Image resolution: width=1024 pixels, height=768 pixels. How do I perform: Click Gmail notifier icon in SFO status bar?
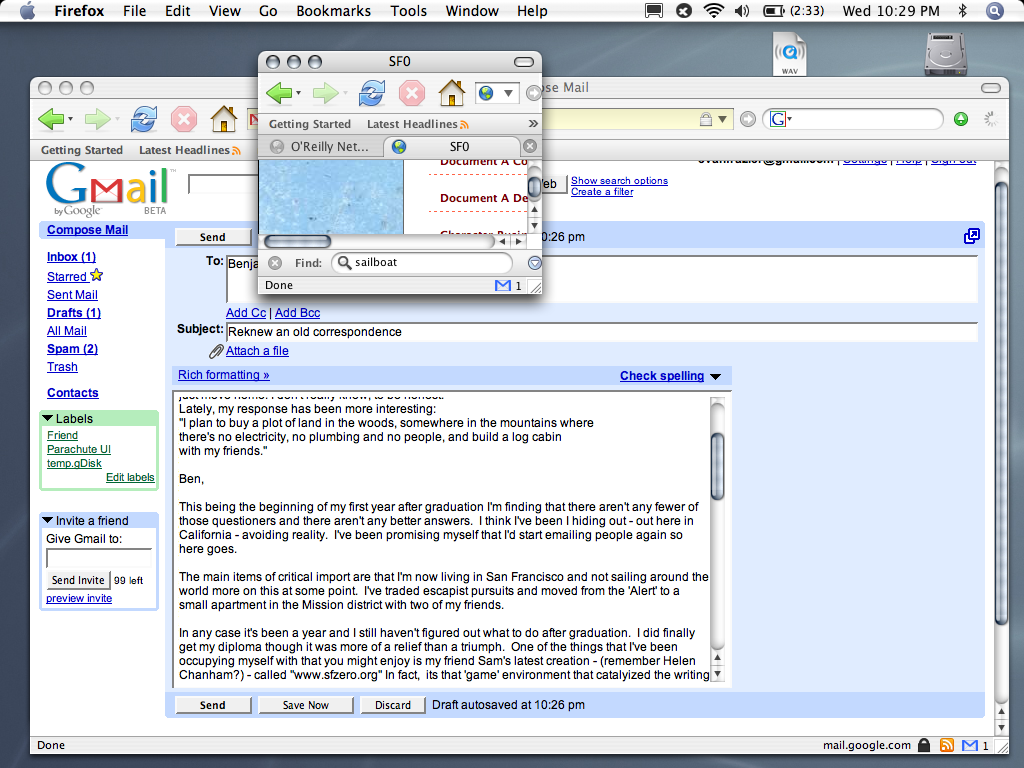[503, 285]
